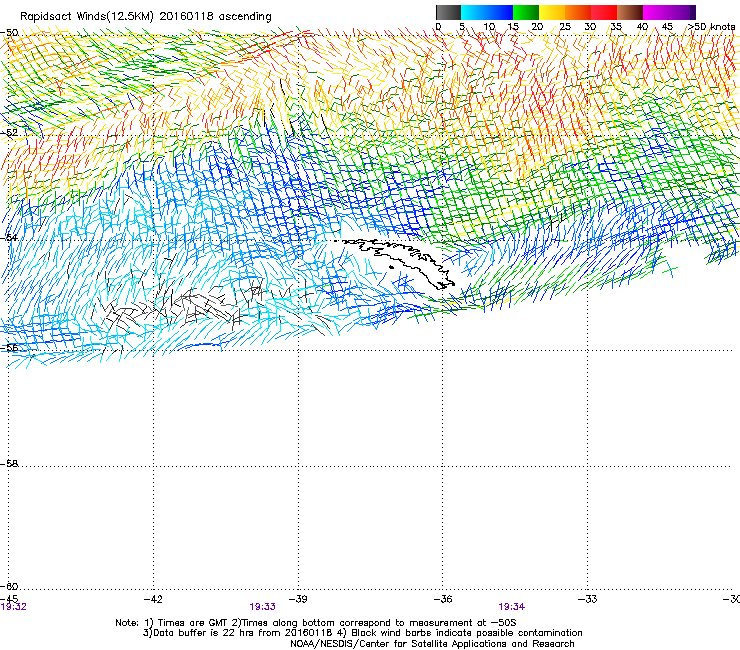Click the legend number 10

coord(489,27)
